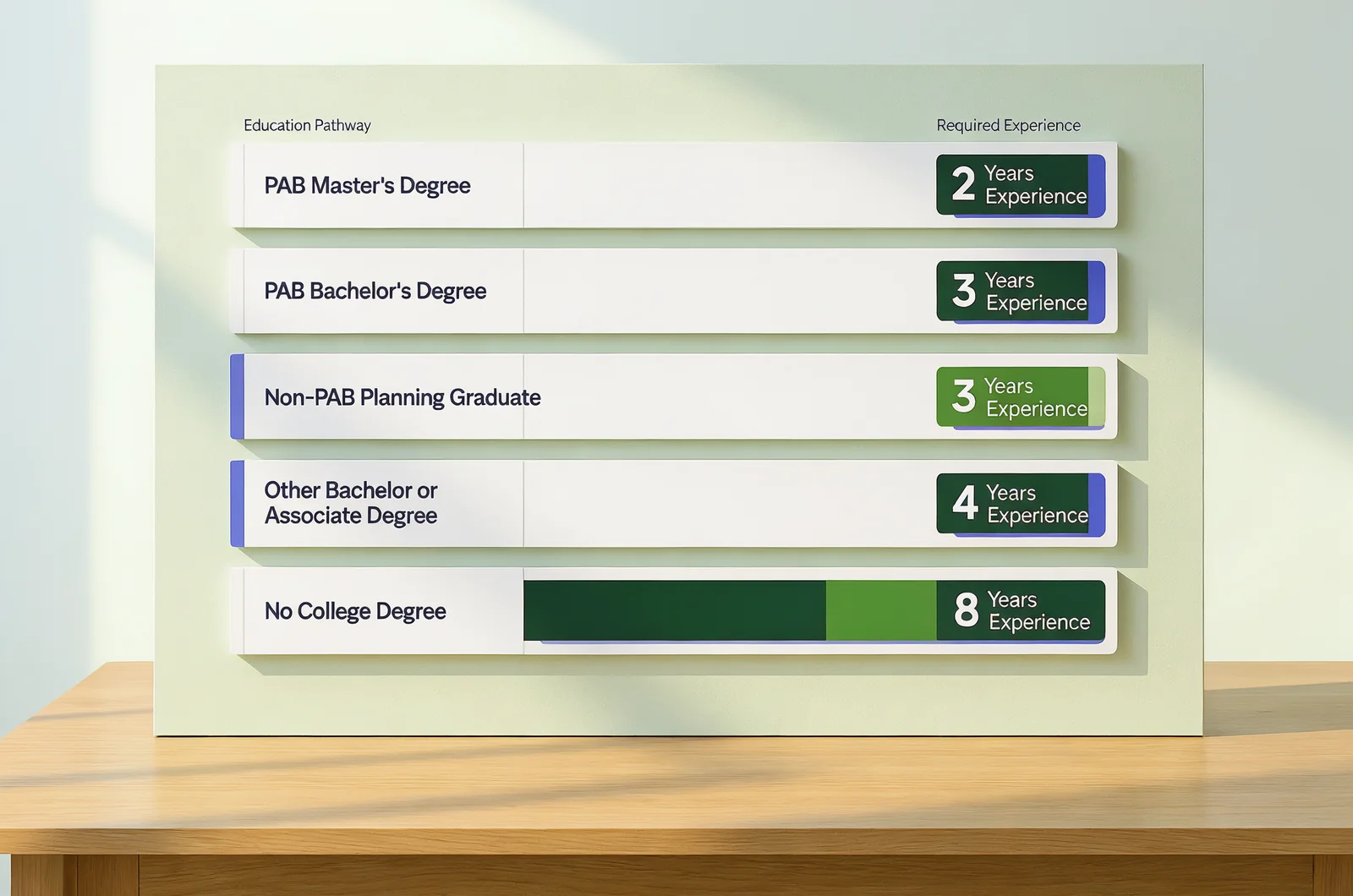Click light green bar segment before 8 Years badge

[881, 610]
